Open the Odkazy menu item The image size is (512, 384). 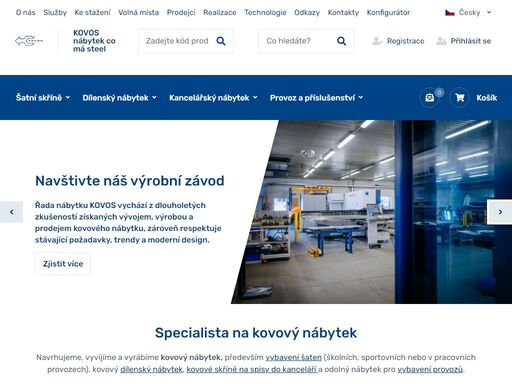[307, 13]
